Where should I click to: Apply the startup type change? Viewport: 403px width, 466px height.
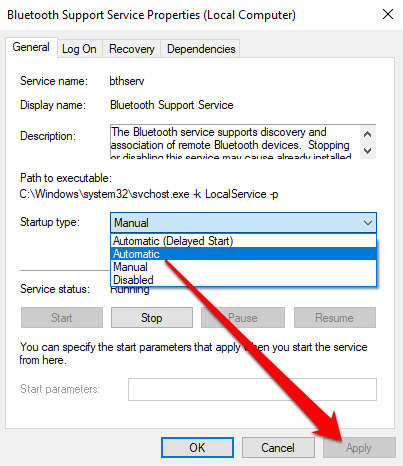359,448
